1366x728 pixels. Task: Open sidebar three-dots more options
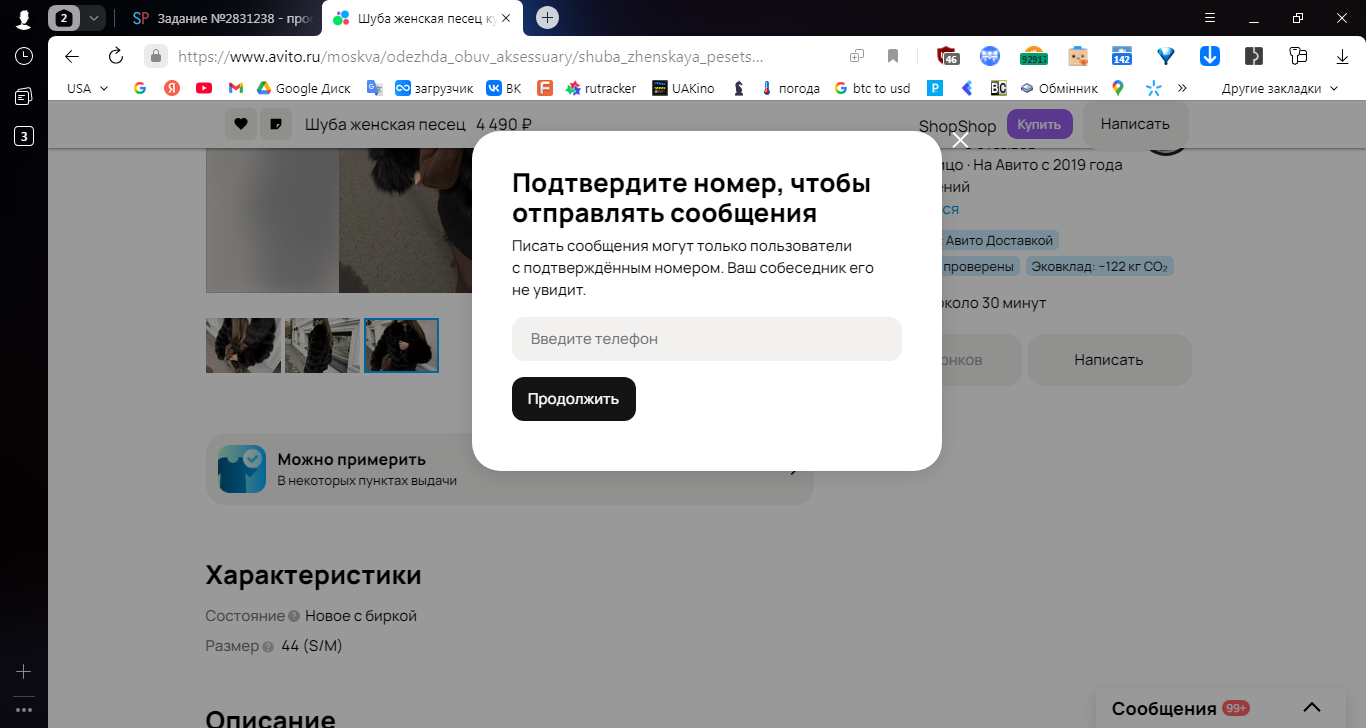[24, 710]
